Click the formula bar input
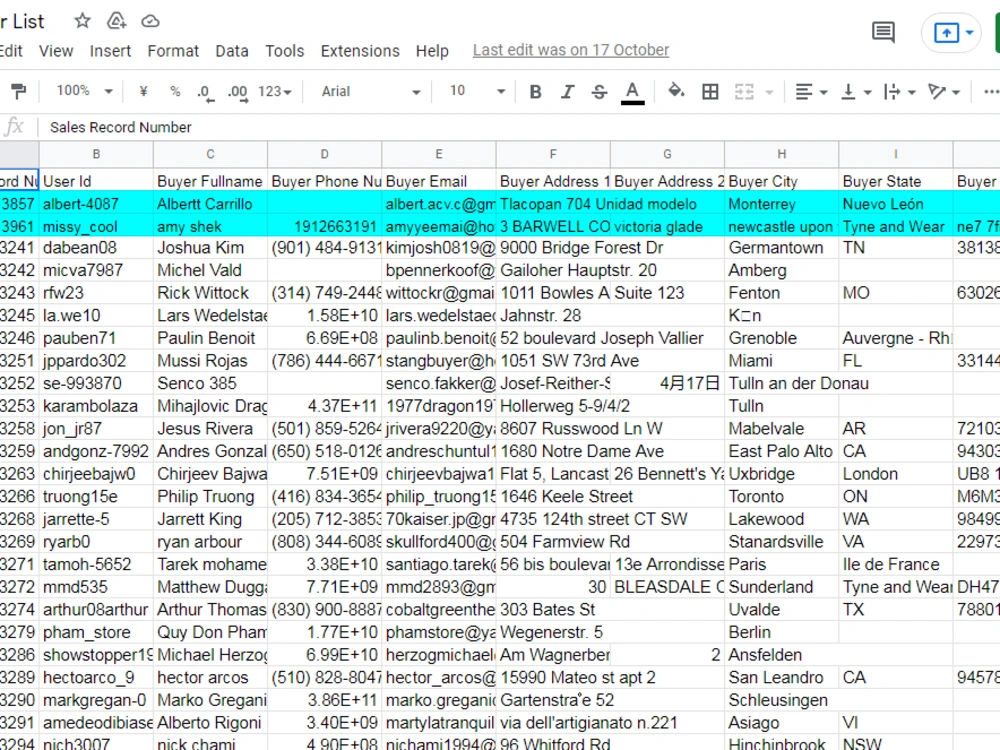Viewport: 1000px width, 750px height. click(x=517, y=128)
